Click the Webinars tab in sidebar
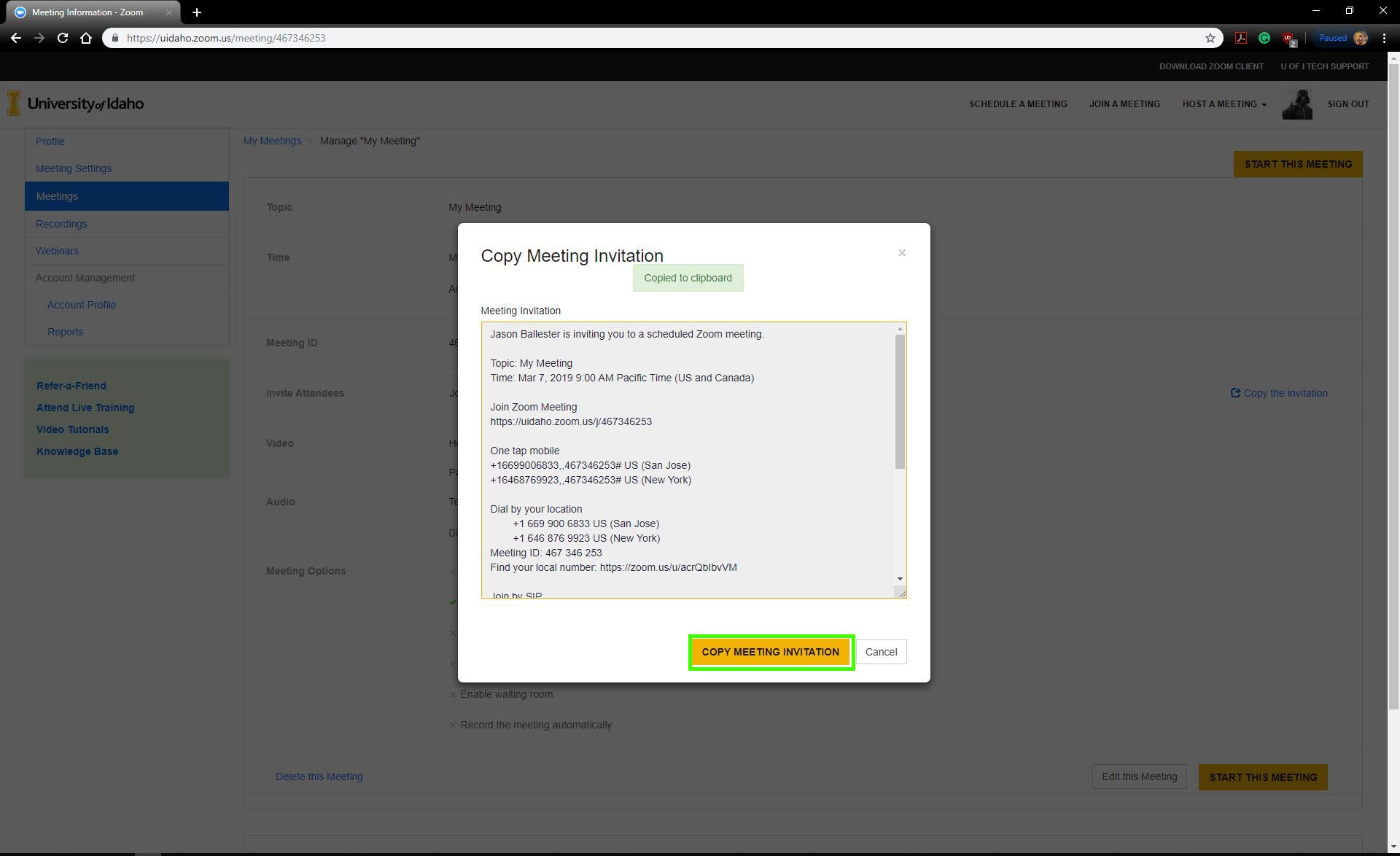Viewport: 1400px width, 856px height. (x=57, y=250)
